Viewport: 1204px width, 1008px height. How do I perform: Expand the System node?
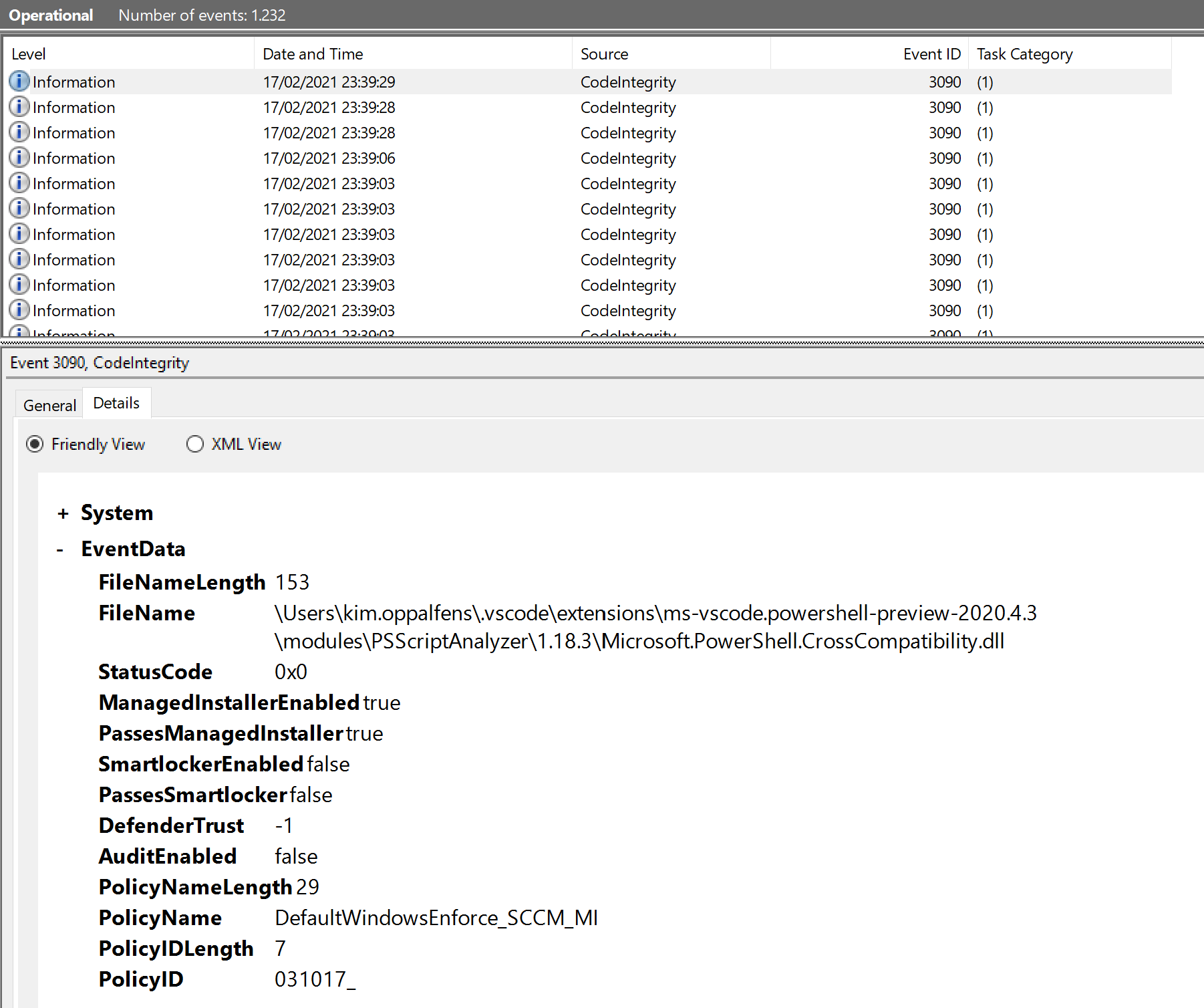pos(63,513)
